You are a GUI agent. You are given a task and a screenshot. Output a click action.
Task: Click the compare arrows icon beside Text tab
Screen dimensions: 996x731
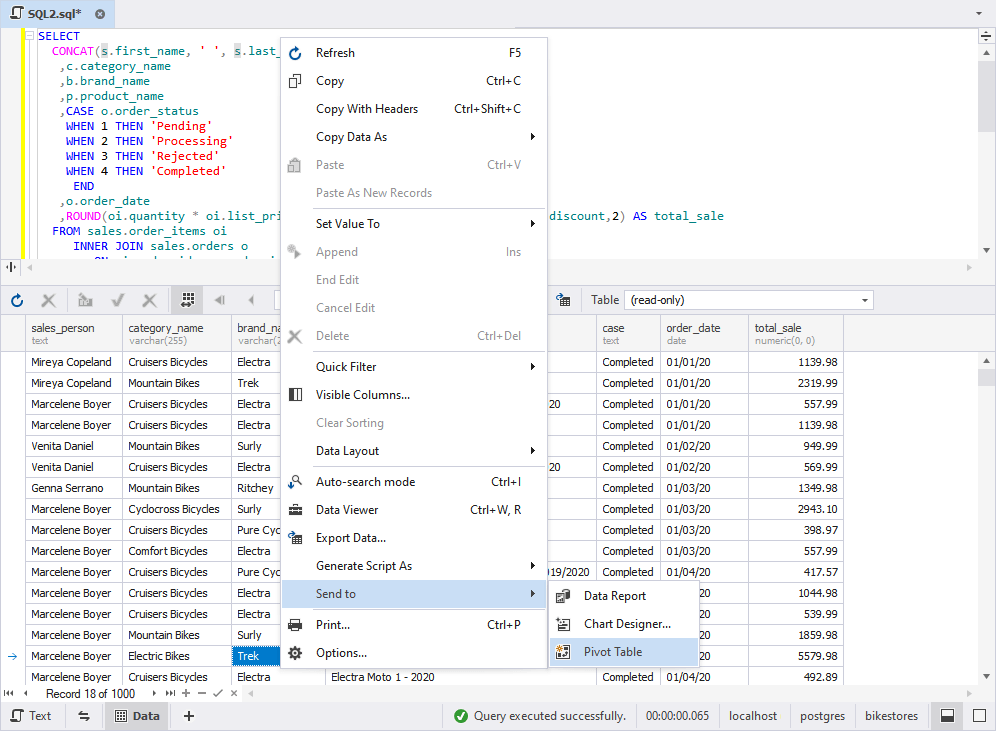tap(84, 716)
